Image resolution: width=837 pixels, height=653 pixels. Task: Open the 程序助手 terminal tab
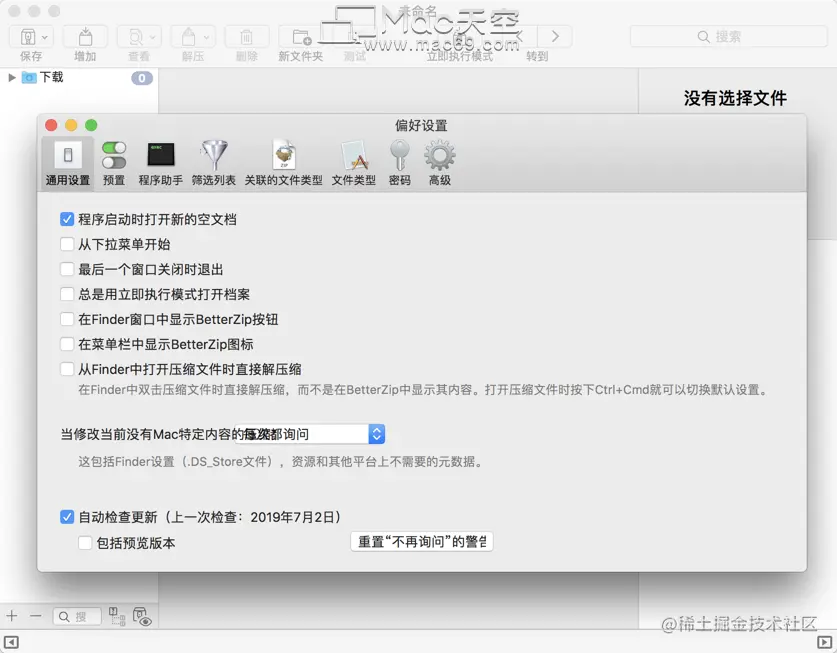click(161, 163)
